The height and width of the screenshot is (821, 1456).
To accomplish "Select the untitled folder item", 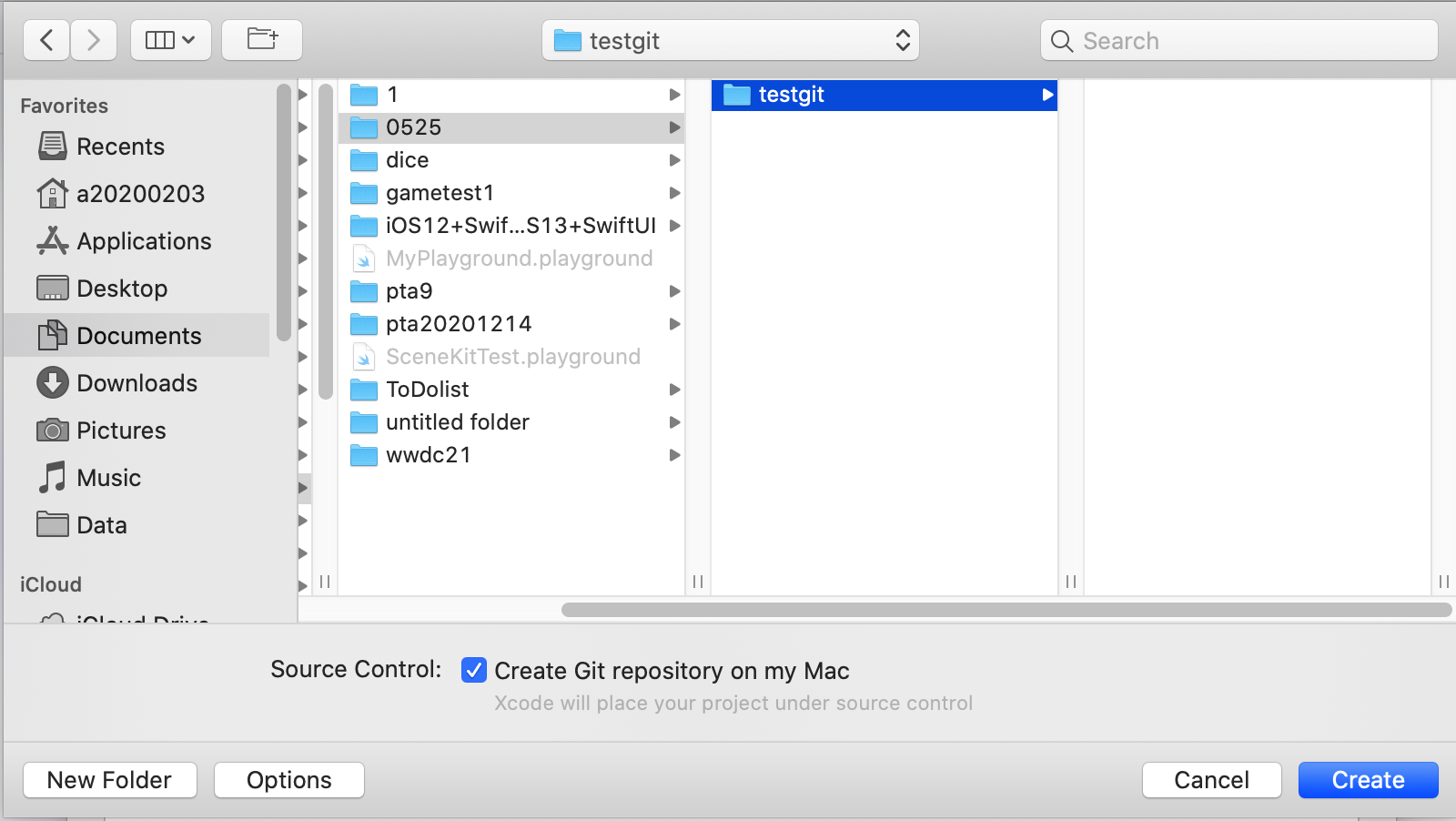I will click(x=511, y=422).
